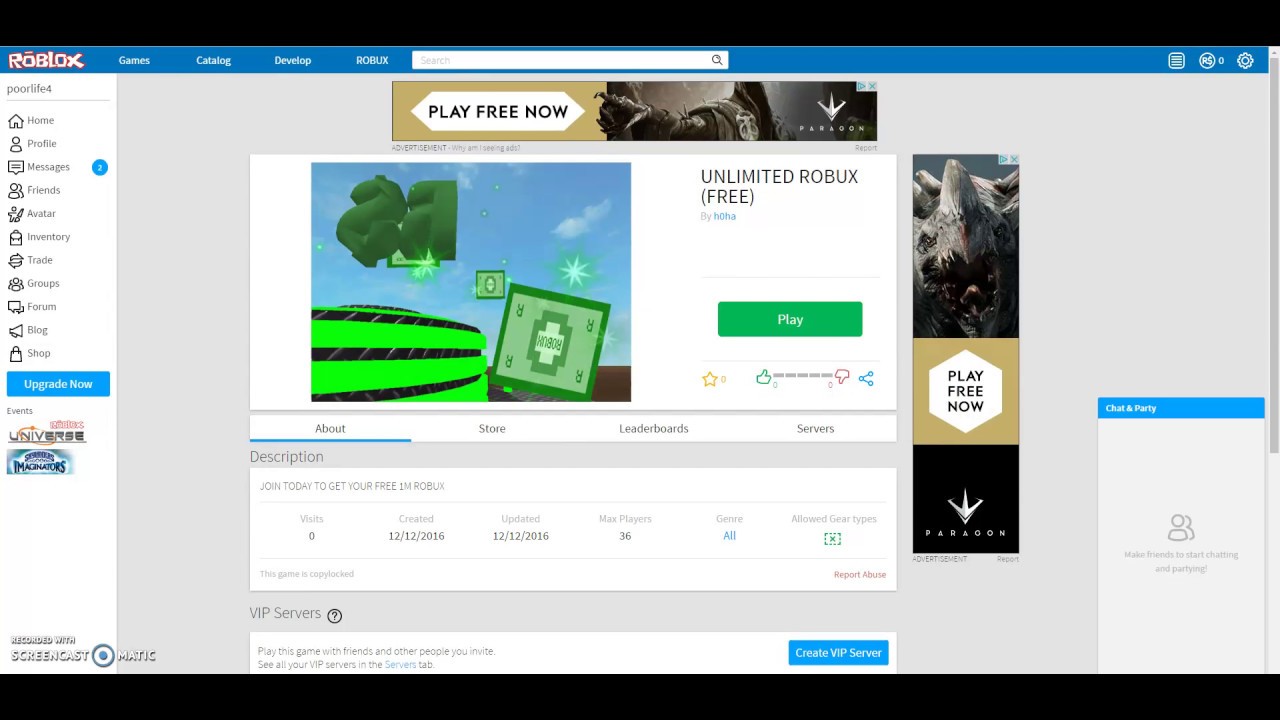1280x720 pixels.
Task: Click the Blog icon in sidebar
Action: pos(16,330)
